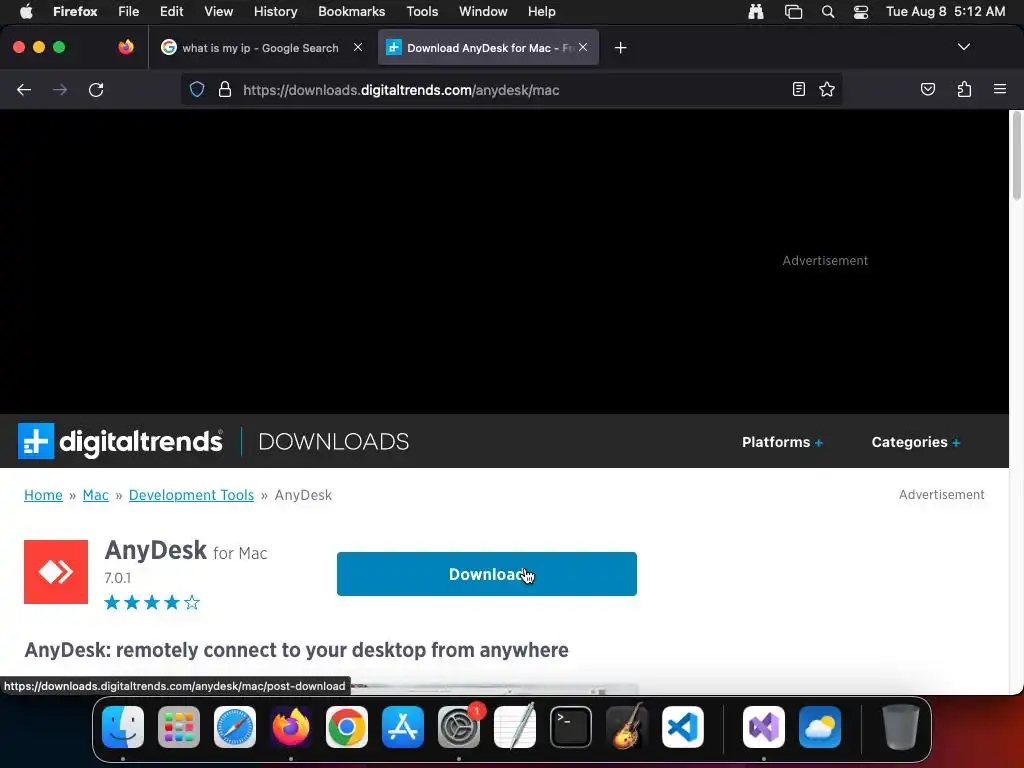The width and height of the screenshot is (1024, 768).
Task: Open Terminal from the Dock
Action: 571,727
